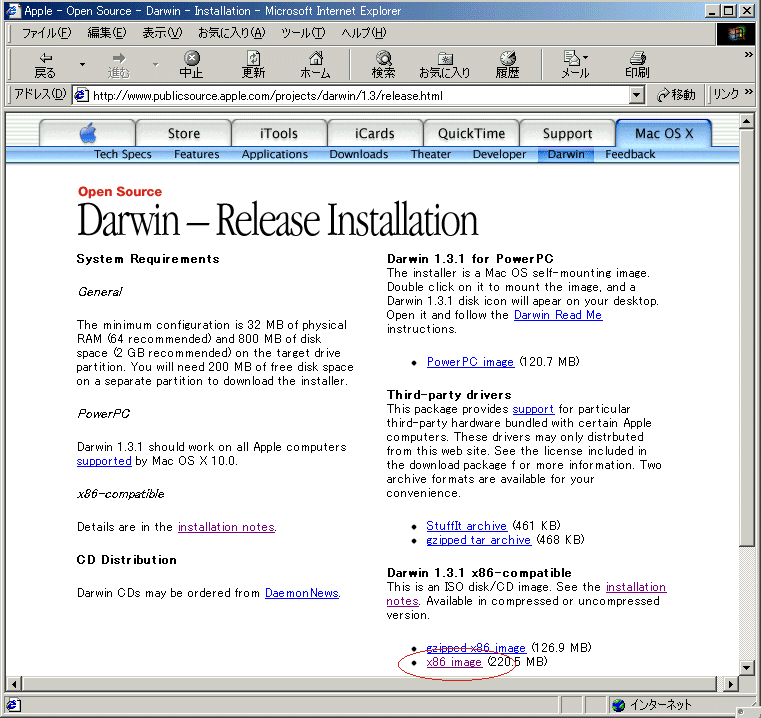The height and width of the screenshot is (718, 761).
Task: Click the status bar page icon
Action: 14,705
